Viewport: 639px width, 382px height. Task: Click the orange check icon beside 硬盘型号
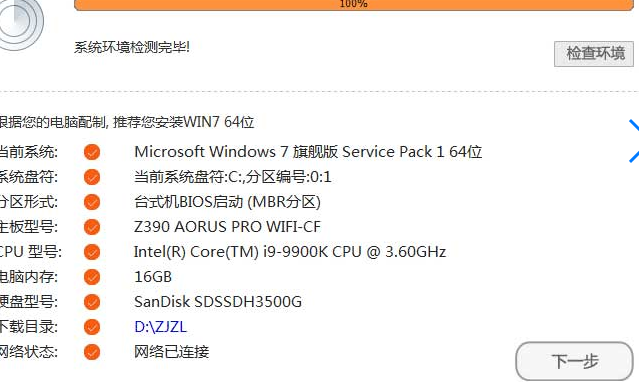(x=92, y=302)
